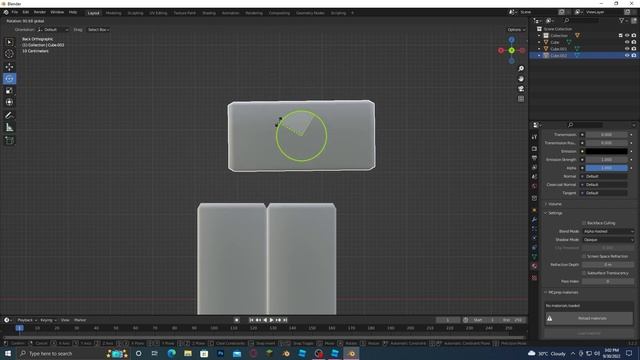Image resolution: width=640 pixels, height=360 pixels.
Task: Open the Shadow Mode dropdown
Action: [608, 240]
